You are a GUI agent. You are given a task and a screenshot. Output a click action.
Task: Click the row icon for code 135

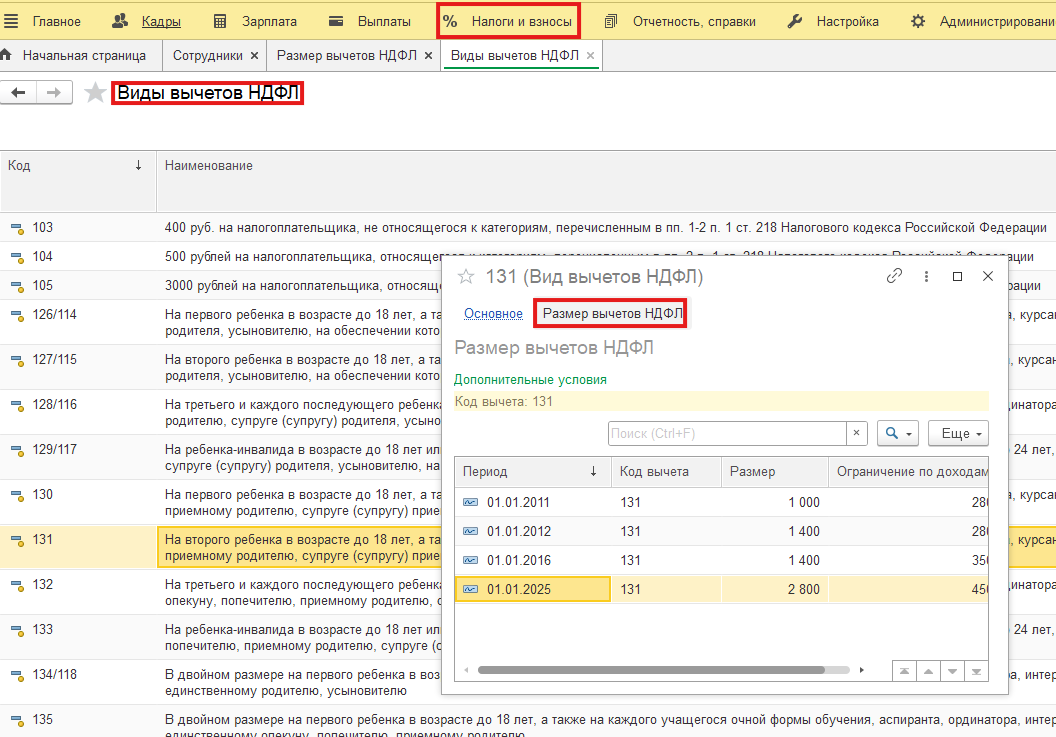17,721
